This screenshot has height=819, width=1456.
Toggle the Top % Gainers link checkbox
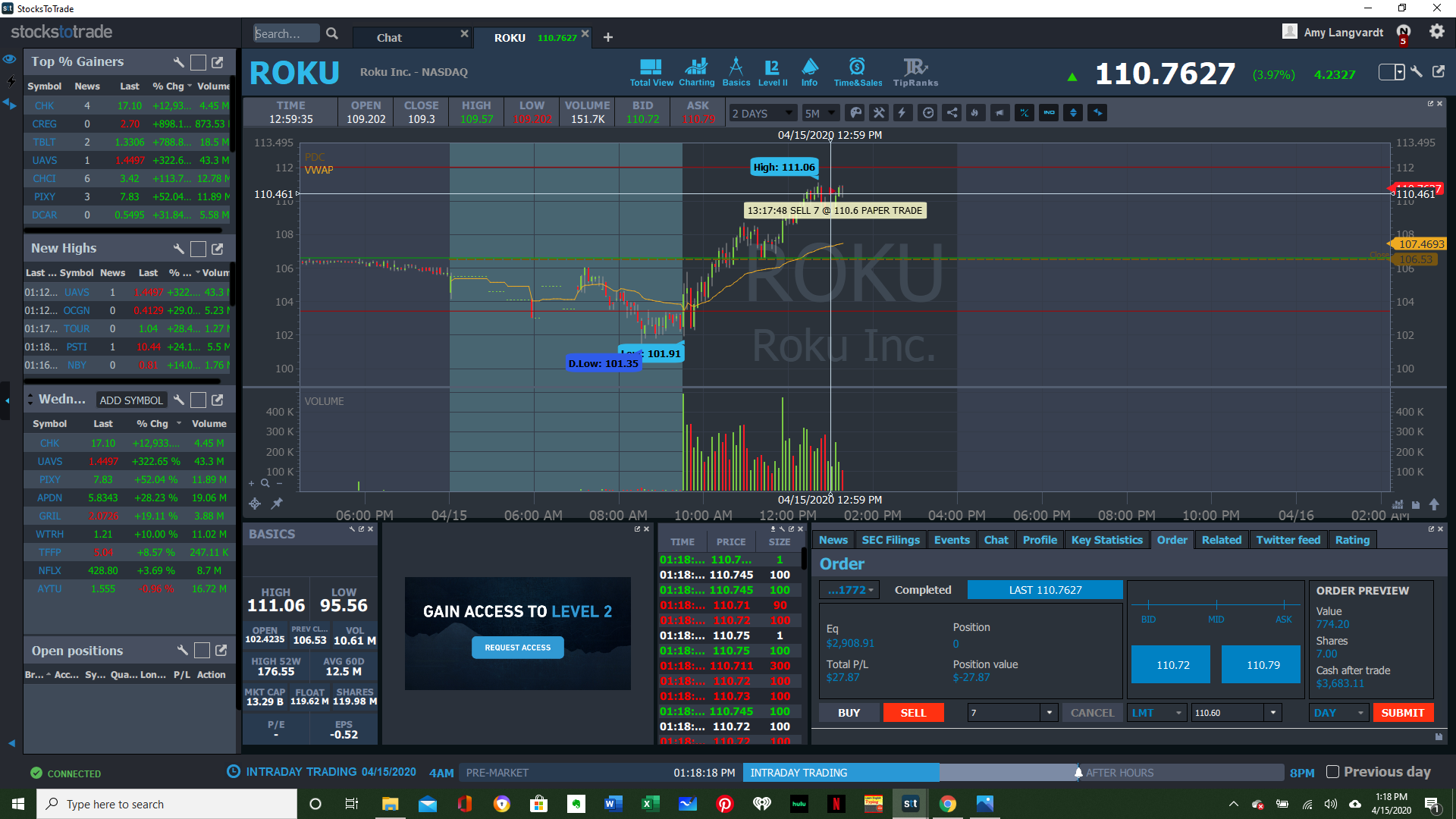point(198,62)
